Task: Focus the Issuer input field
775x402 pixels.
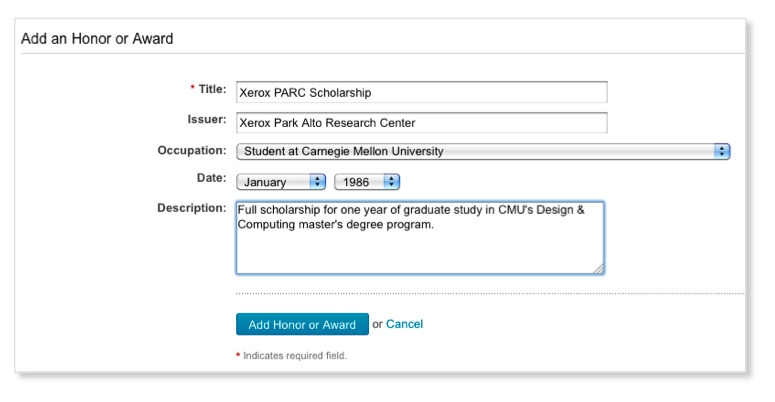Action: pos(421,122)
